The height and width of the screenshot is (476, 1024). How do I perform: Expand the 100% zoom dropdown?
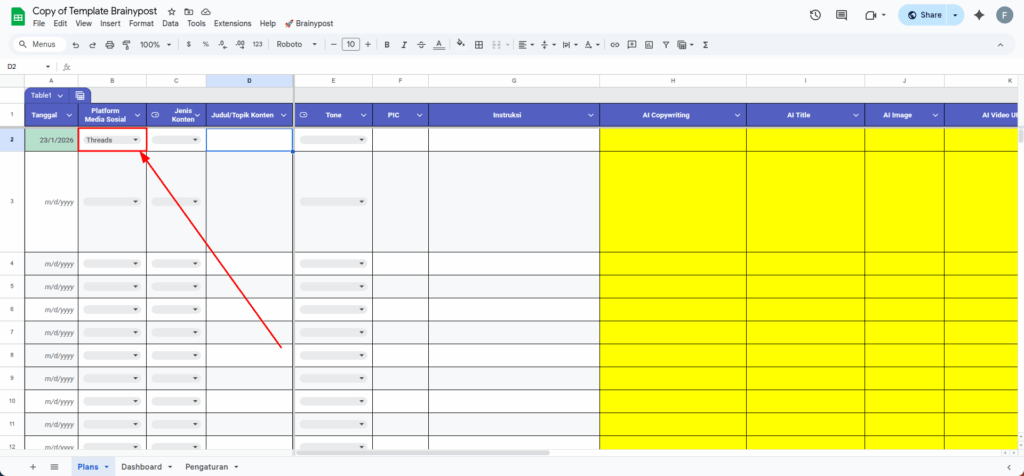(x=155, y=45)
